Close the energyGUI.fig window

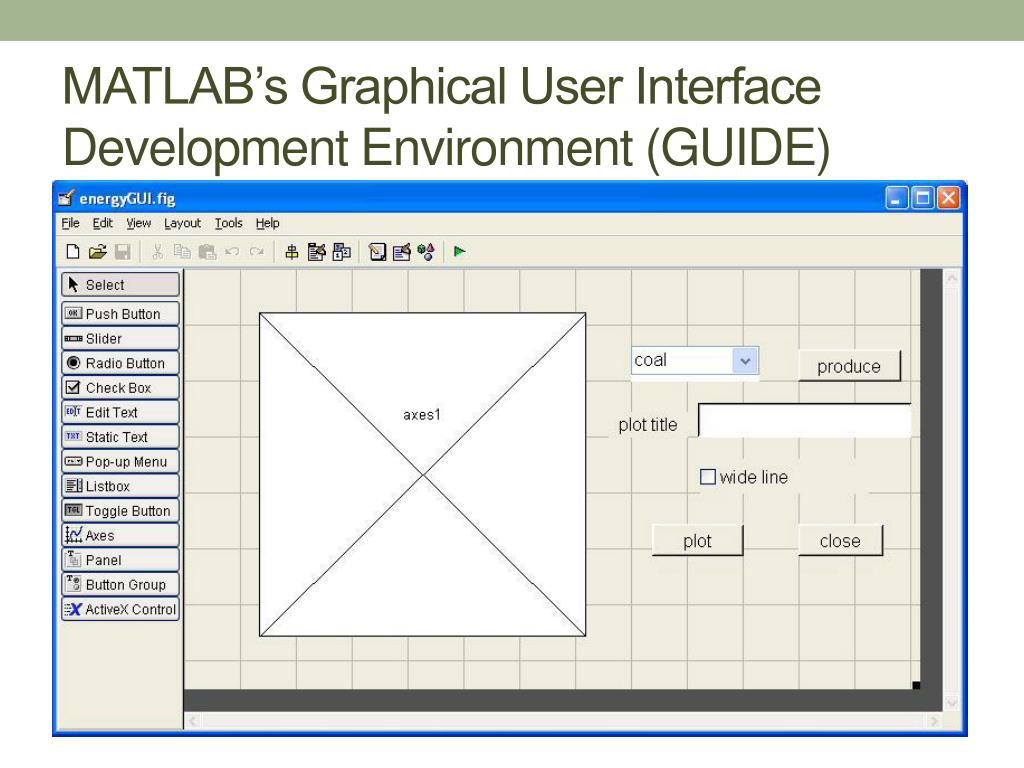coord(948,198)
